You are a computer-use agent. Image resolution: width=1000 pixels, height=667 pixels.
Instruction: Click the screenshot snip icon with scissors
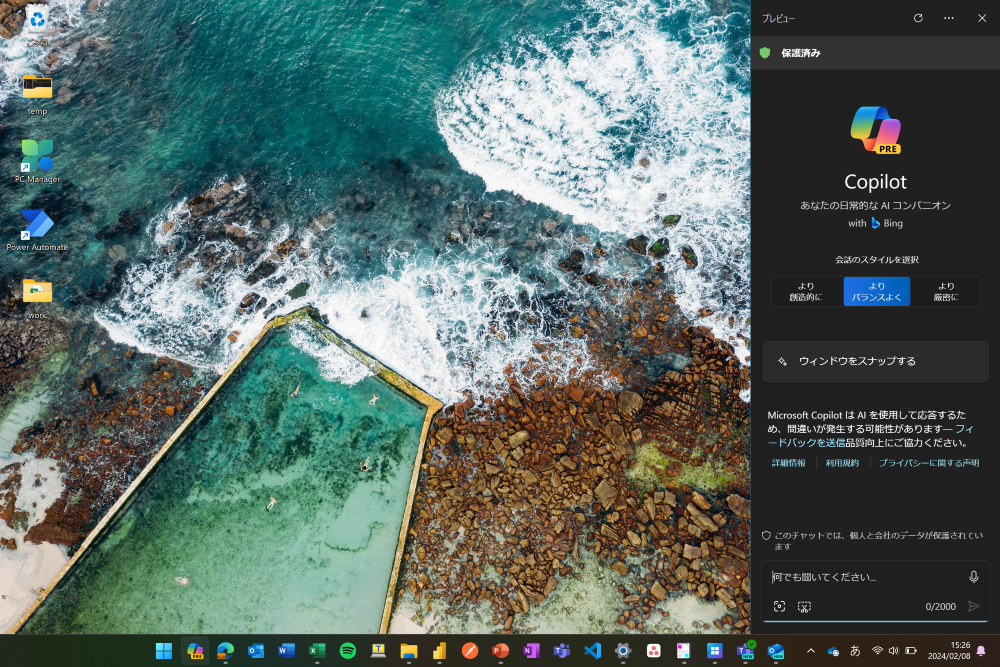coord(804,606)
